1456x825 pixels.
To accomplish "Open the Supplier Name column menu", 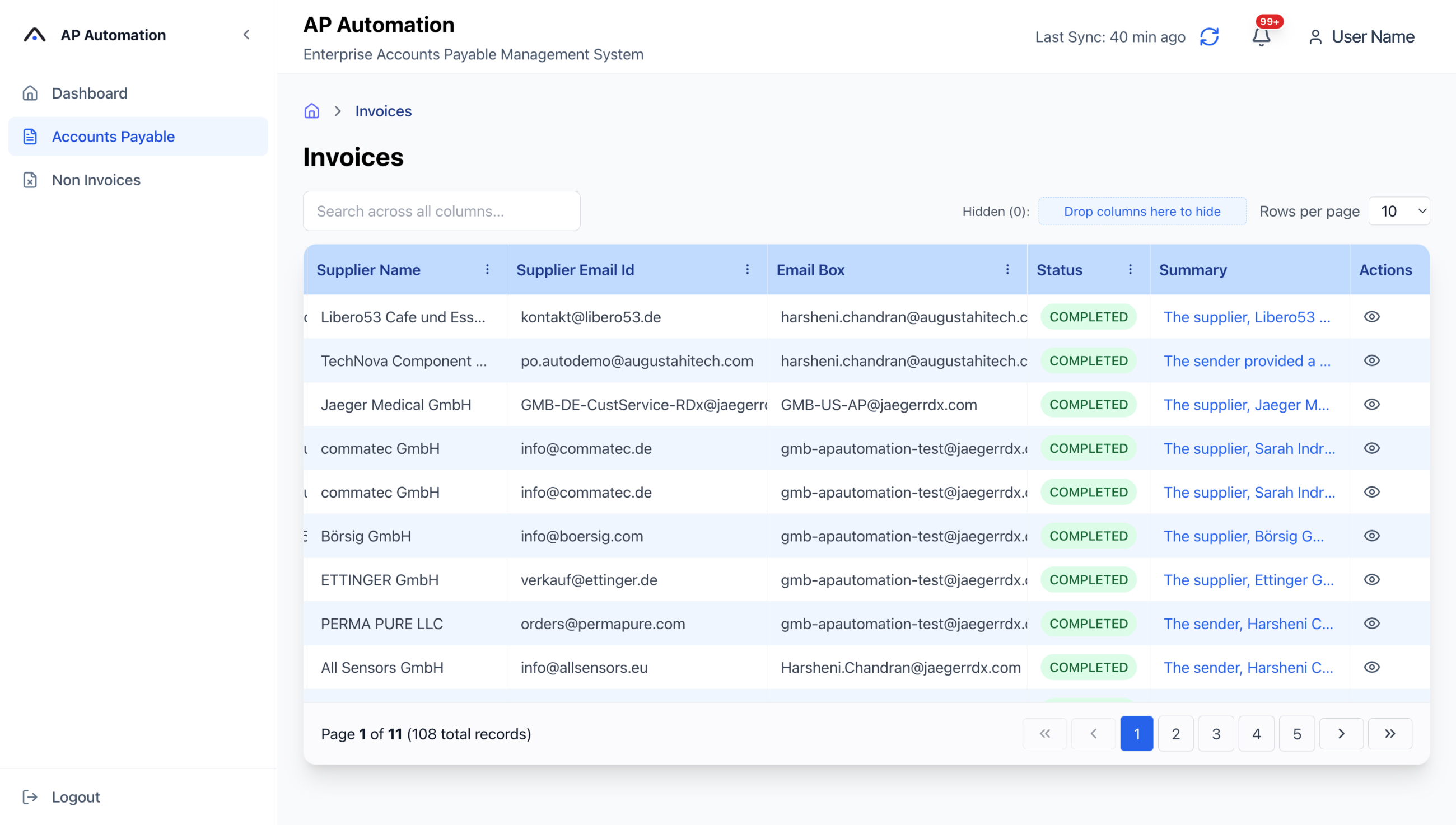I will (487, 270).
